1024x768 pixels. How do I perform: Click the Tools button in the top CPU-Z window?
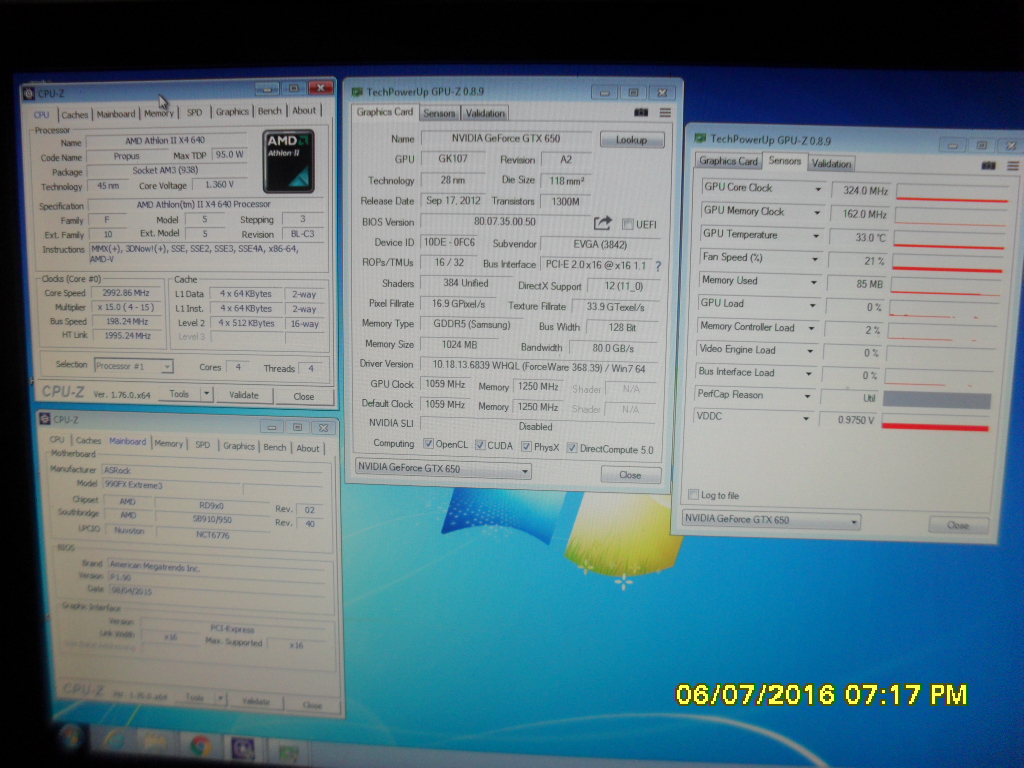[x=179, y=394]
